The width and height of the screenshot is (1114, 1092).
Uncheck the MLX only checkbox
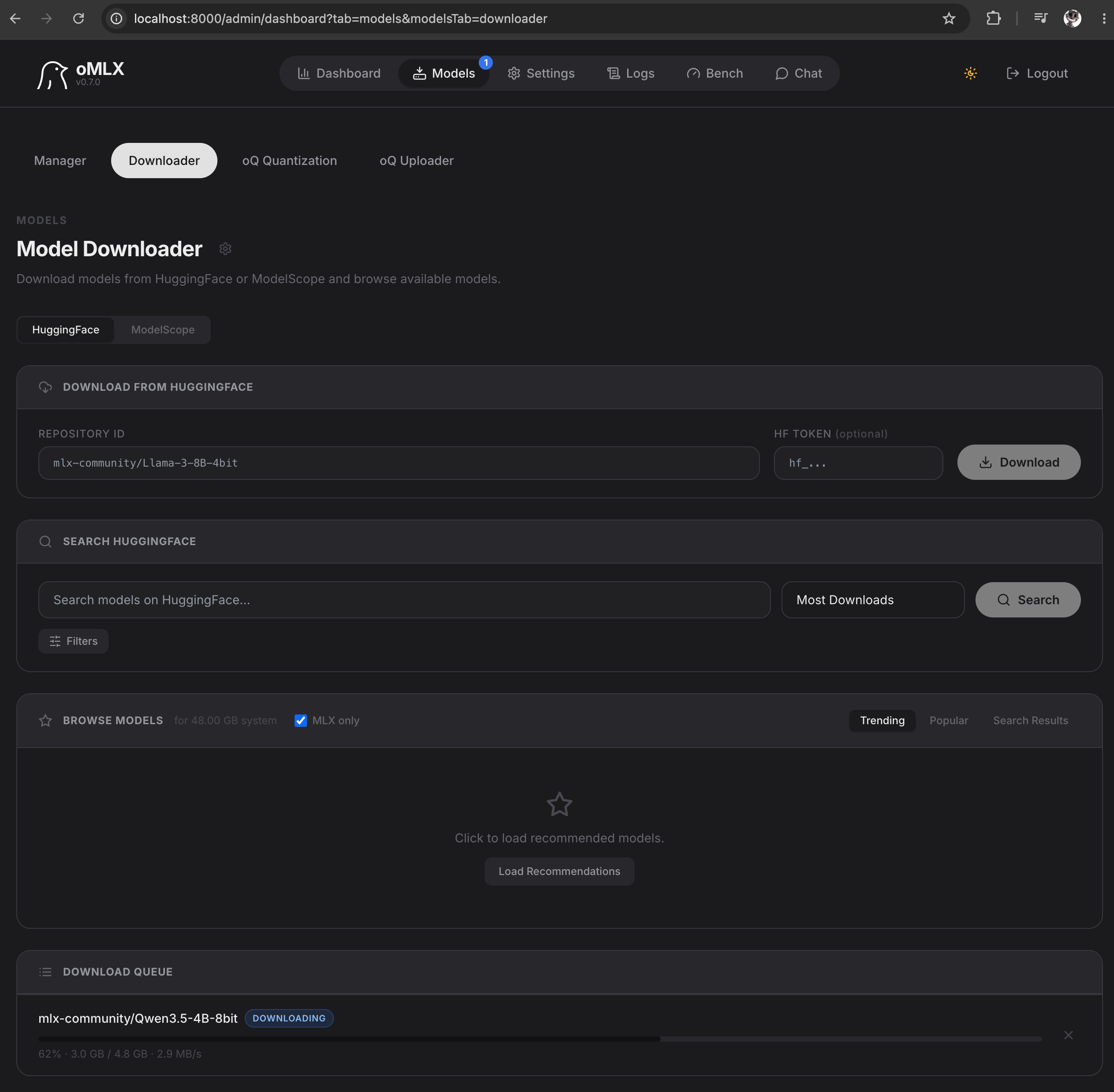(x=301, y=720)
